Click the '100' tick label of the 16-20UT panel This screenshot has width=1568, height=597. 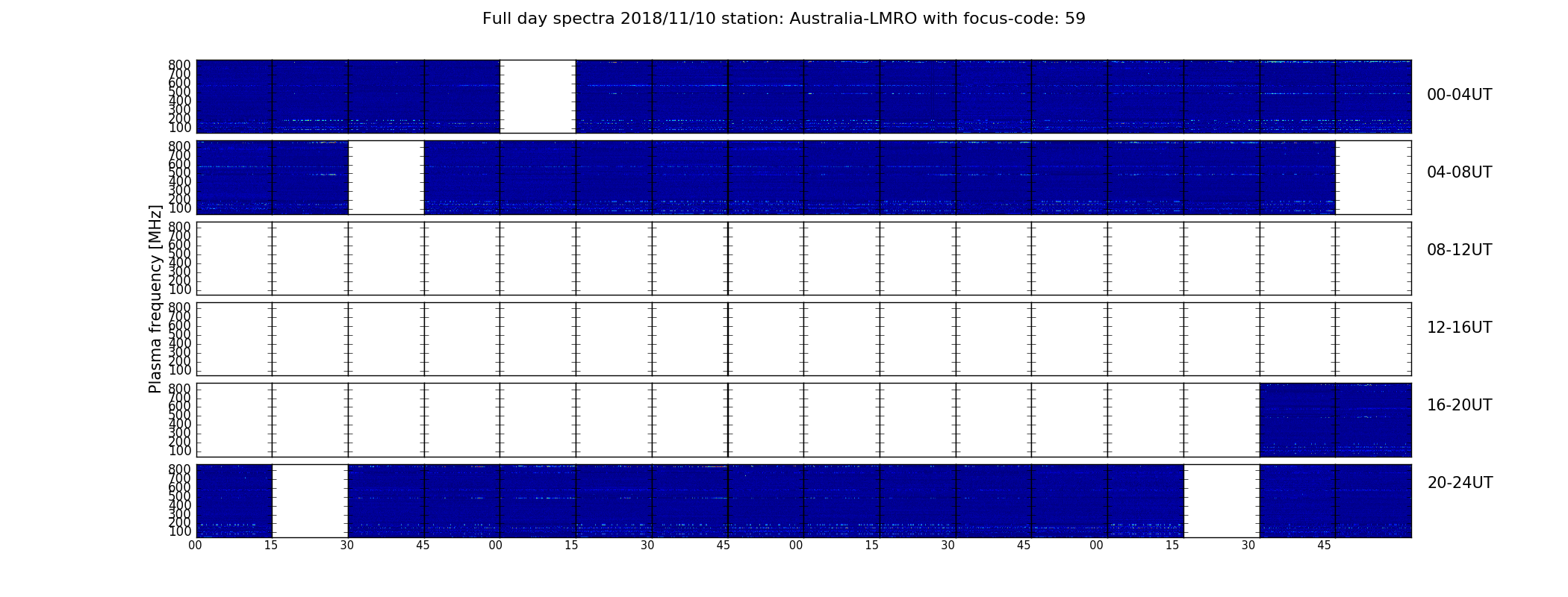click(x=180, y=451)
